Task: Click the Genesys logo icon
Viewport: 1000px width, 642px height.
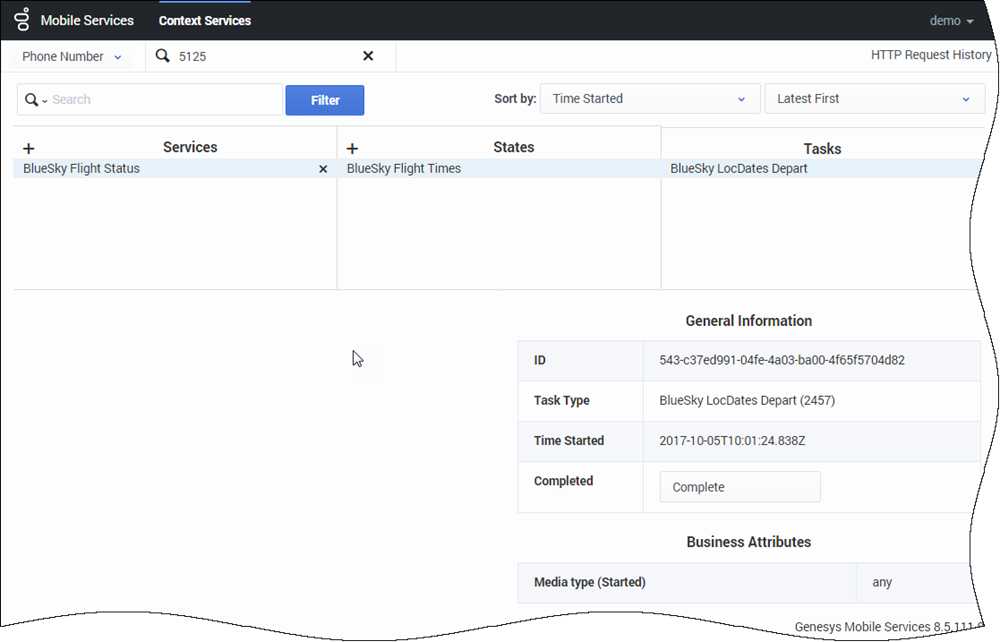Action: pos(22,19)
